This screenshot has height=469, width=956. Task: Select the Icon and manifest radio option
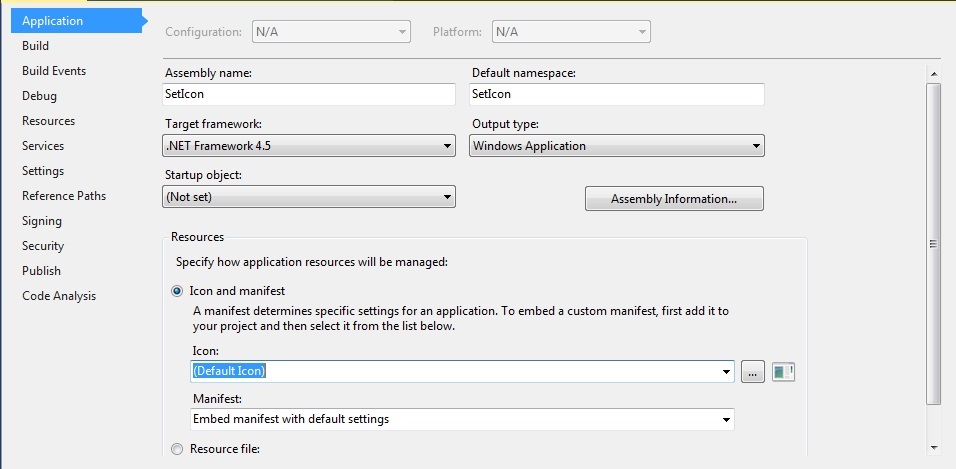click(177, 292)
